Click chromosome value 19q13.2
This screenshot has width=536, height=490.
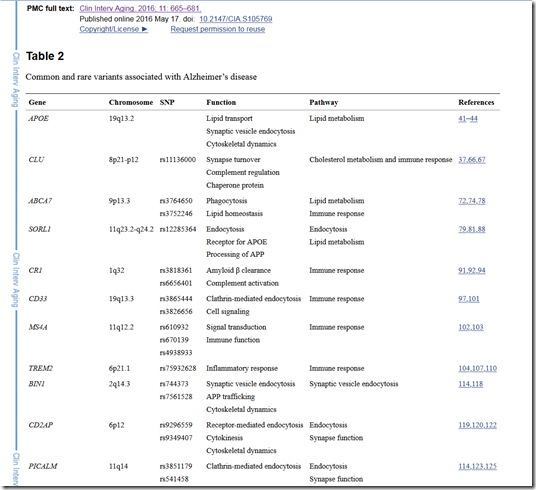pyautogui.click(x=121, y=118)
